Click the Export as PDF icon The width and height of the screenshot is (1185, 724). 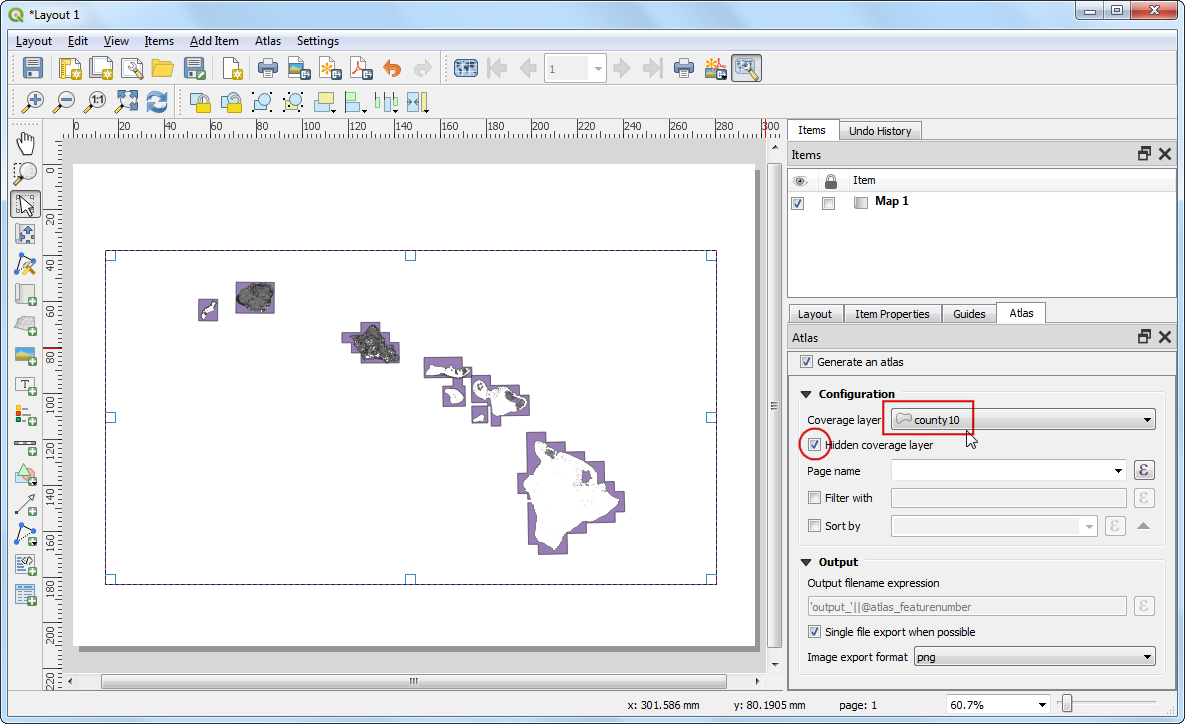click(x=361, y=68)
